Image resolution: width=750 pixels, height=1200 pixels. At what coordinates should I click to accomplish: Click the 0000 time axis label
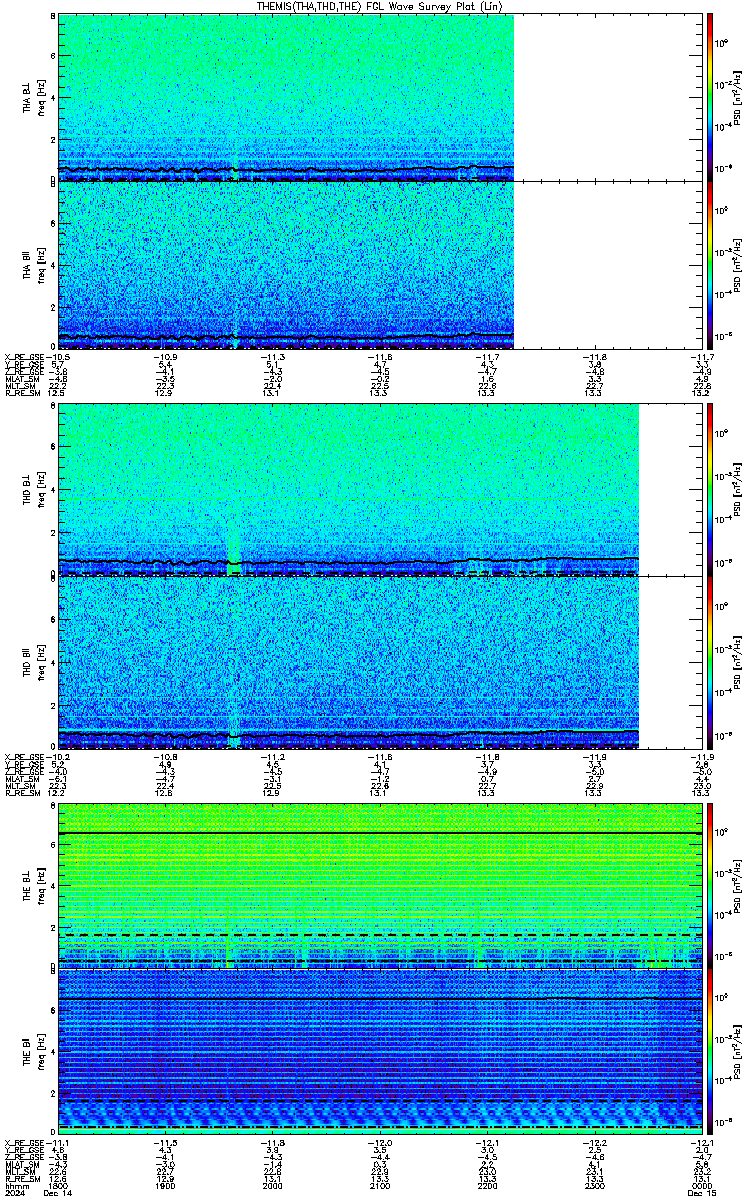tap(700, 1185)
